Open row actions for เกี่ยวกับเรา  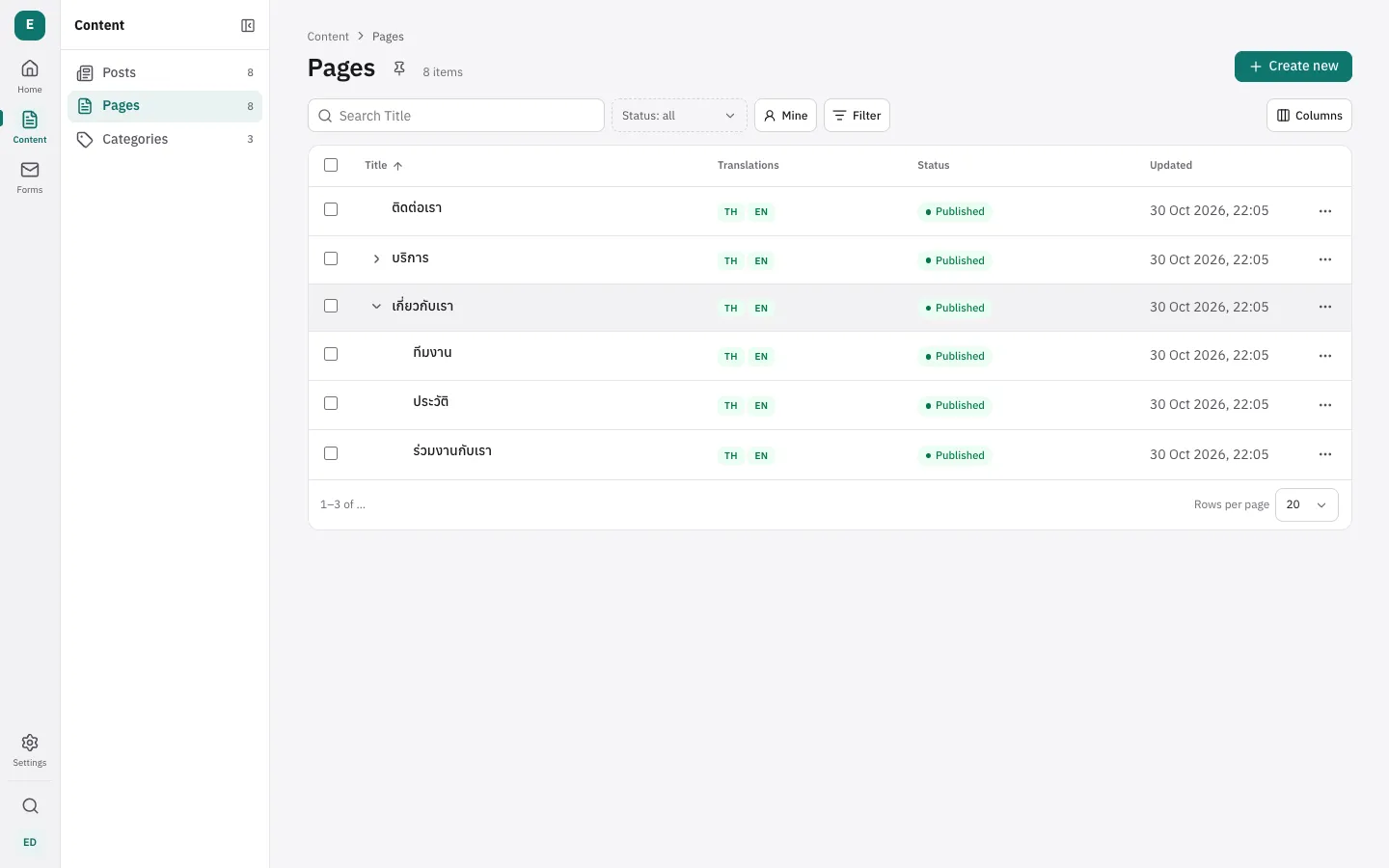pos(1325,307)
